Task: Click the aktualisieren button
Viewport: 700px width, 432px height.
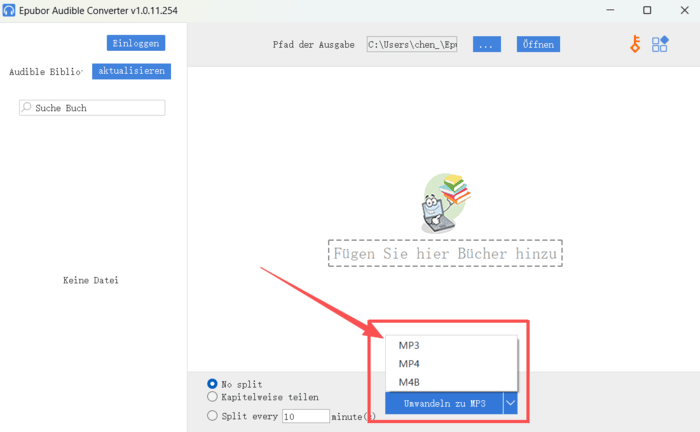Action: pyautogui.click(x=131, y=71)
